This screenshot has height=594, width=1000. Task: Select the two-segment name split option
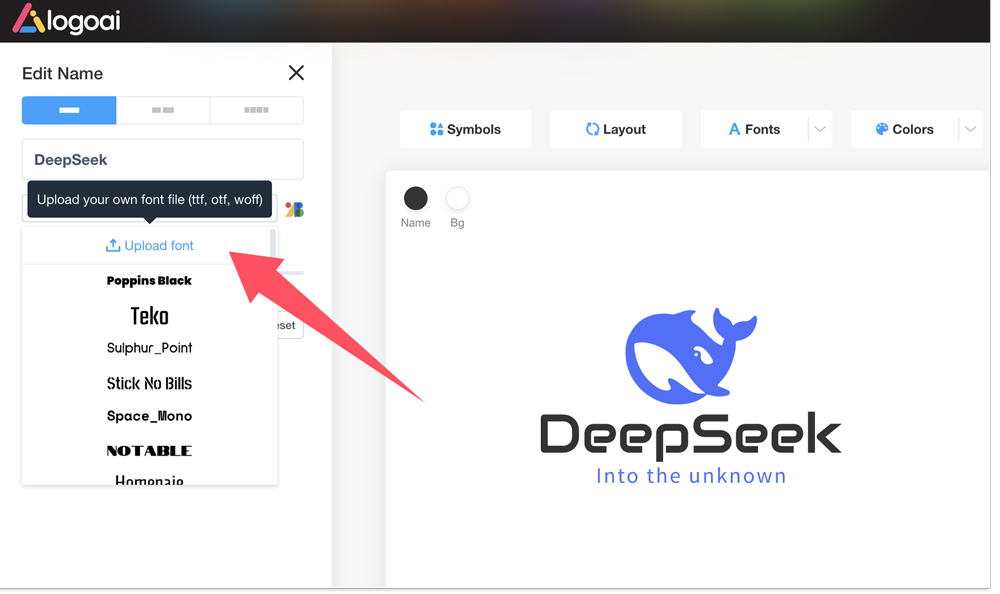[x=163, y=110]
